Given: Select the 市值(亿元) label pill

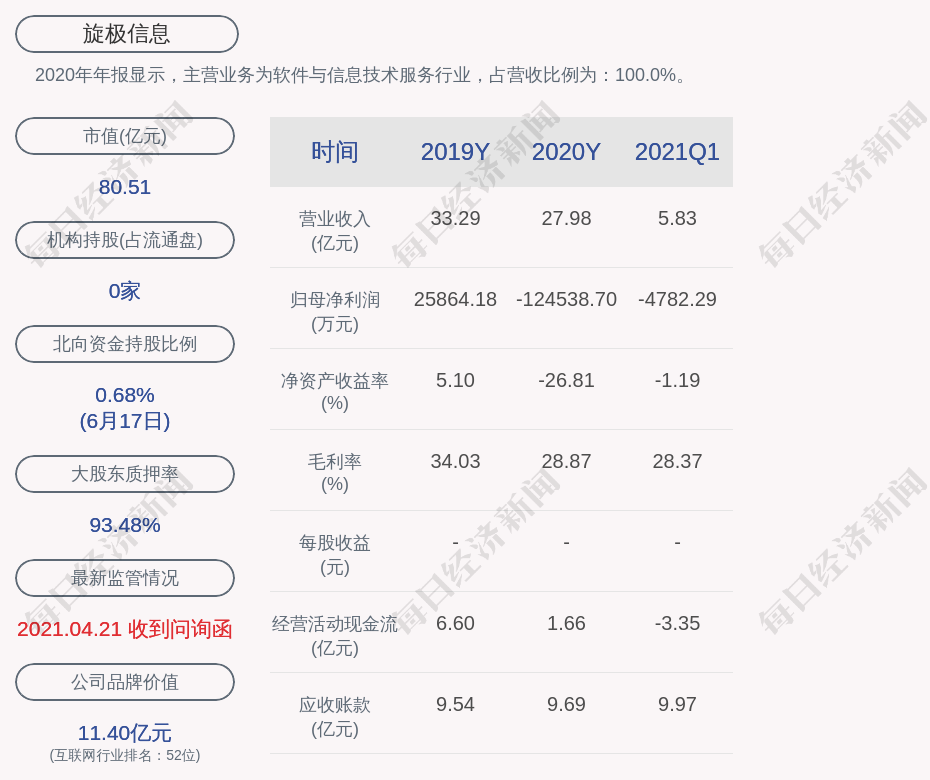Looking at the screenshot, I should tap(125, 136).
